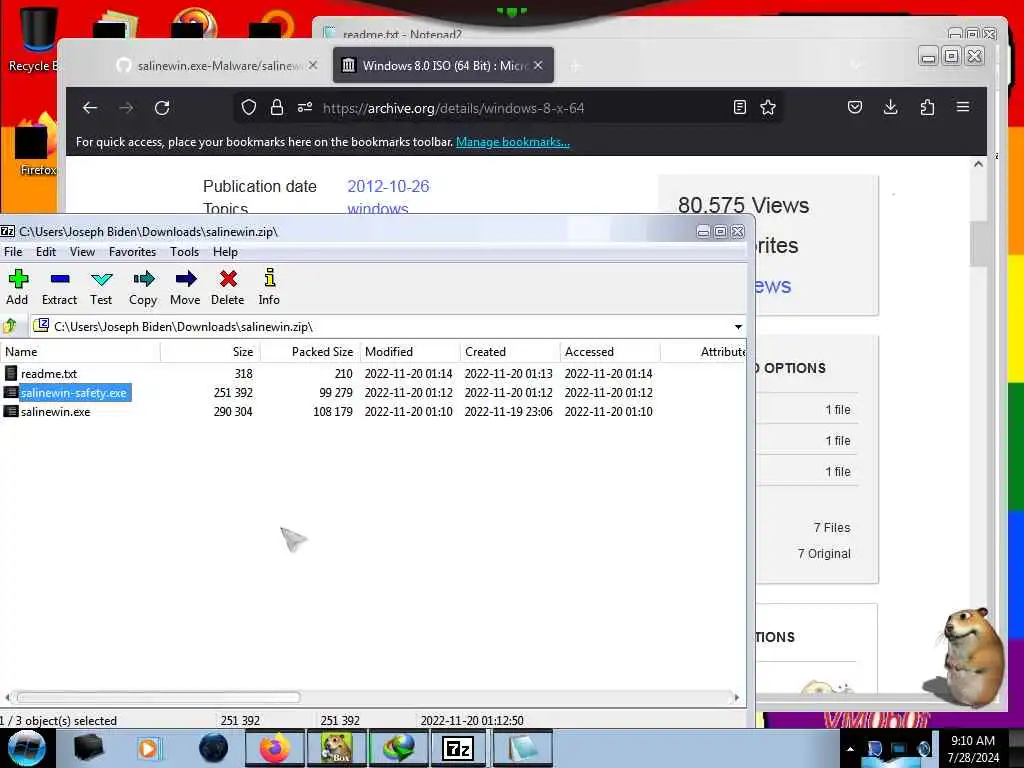This screenshot has height=768, width=1024.
Task: Delete selection using red X Delete button
Action: point(228,287)
